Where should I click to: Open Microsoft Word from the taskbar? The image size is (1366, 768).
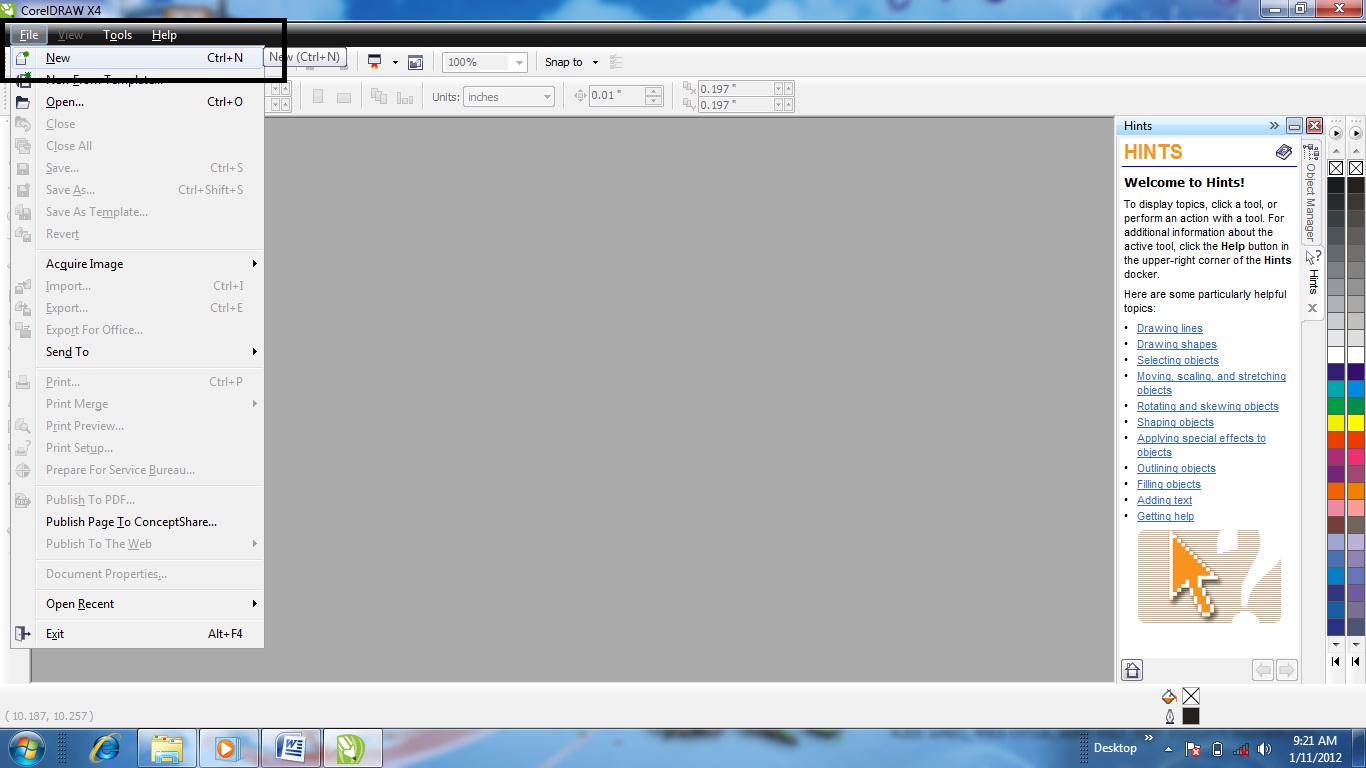[290, 748]
